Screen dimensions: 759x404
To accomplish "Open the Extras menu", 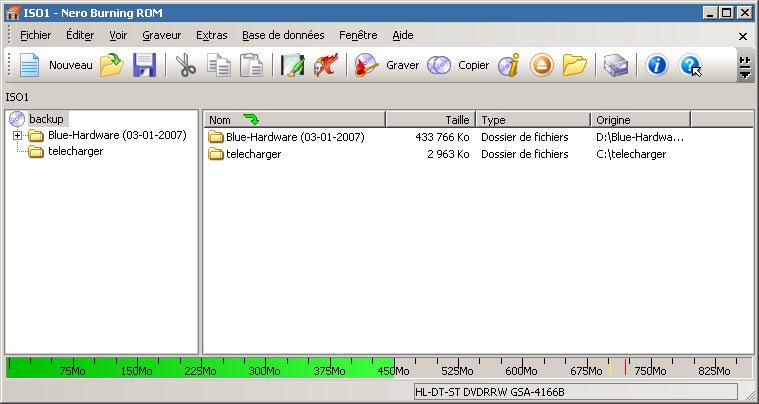I will click(212, 35).
